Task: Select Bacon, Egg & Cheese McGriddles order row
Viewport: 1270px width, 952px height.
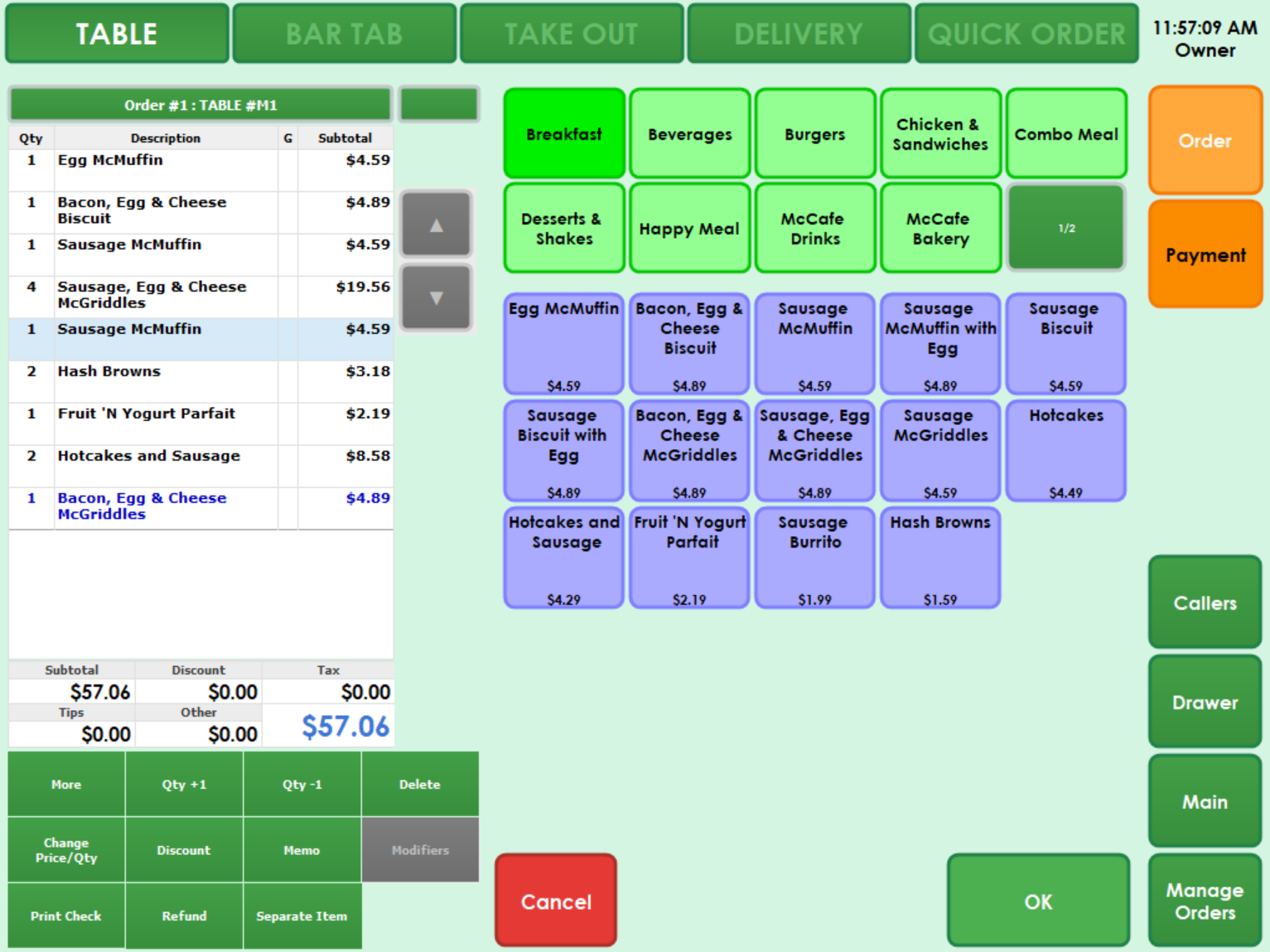Action: pos(201,509)
